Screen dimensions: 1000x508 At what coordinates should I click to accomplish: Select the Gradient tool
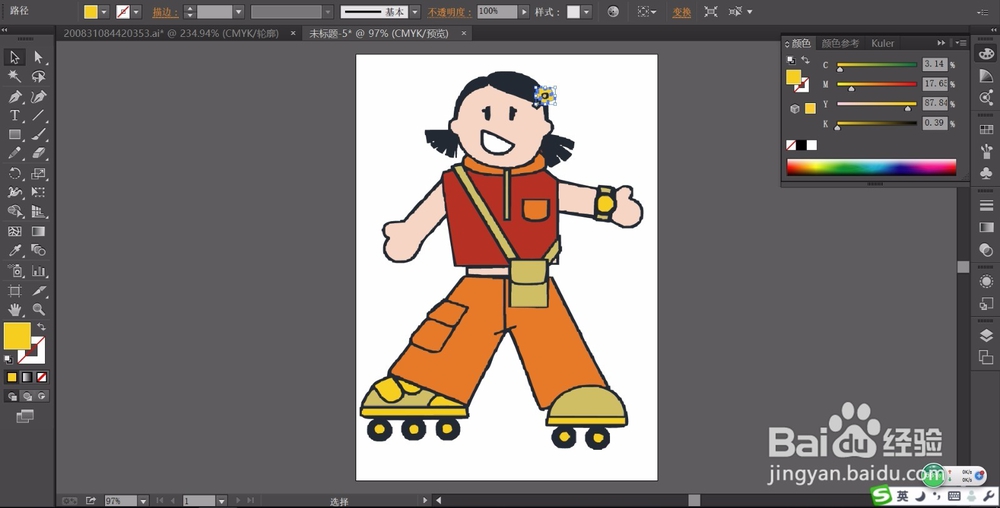(x=38, y=231)
